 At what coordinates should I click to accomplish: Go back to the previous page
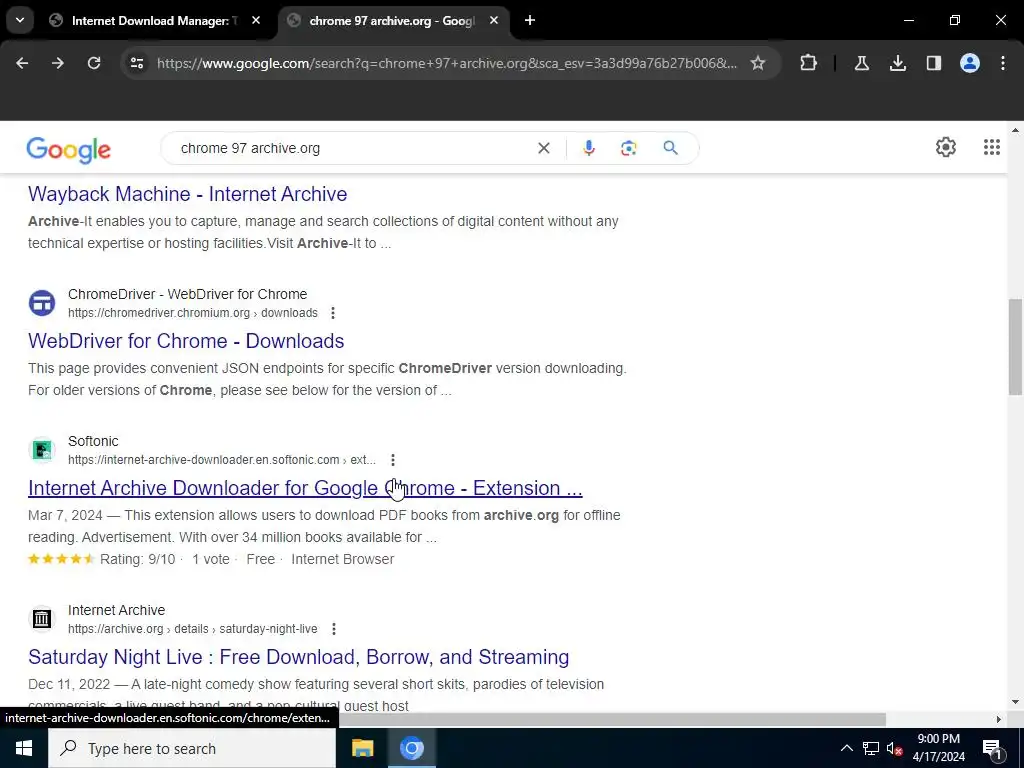click(22, 63)
